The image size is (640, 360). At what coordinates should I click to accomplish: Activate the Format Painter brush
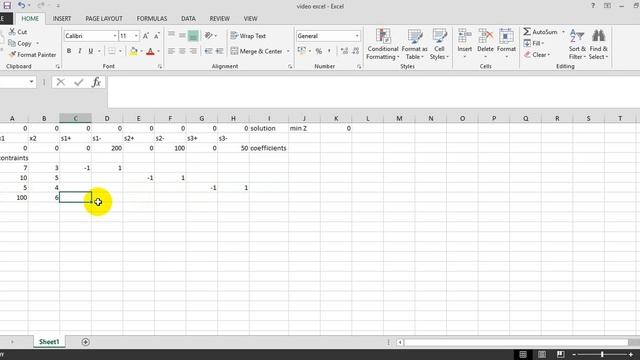tap(12, 54)
